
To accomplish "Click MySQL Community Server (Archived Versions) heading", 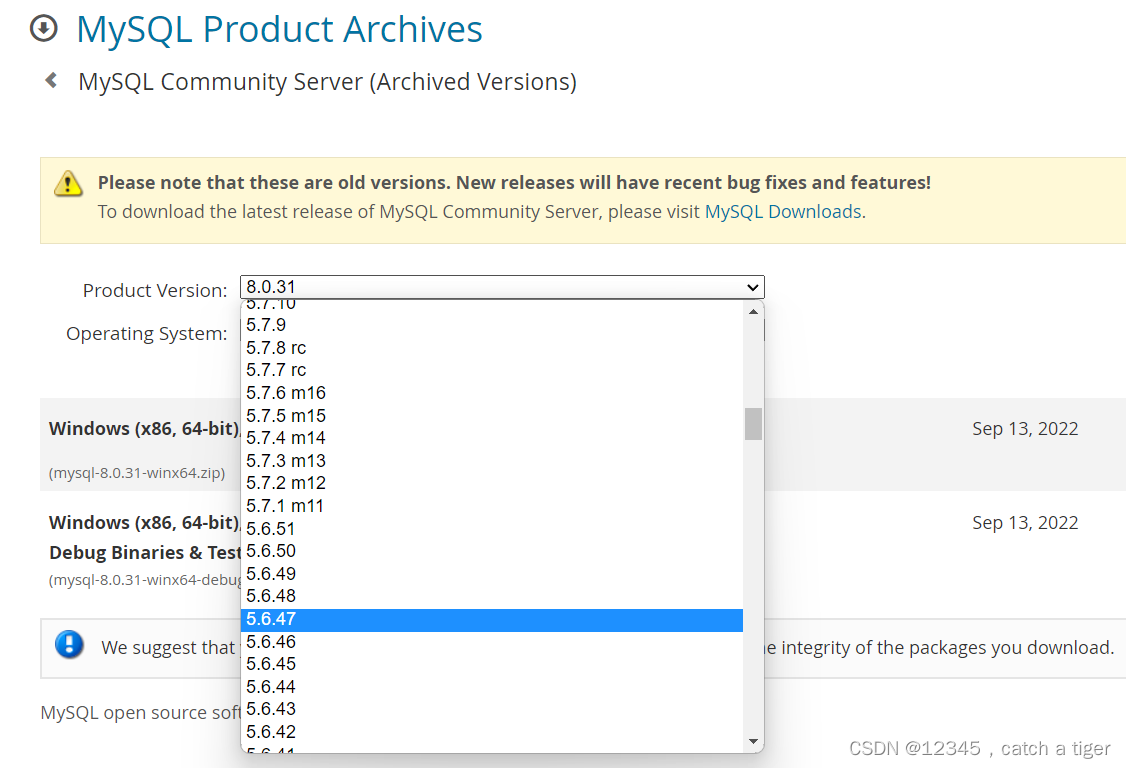I will (x=327, y=82).
